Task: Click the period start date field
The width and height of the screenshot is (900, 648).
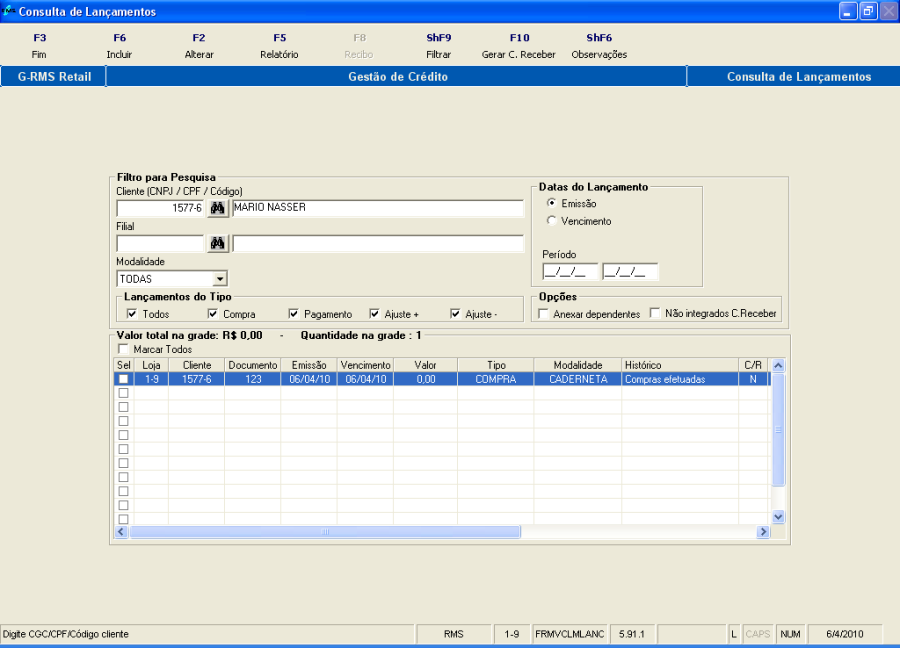Action: point(570,271)
